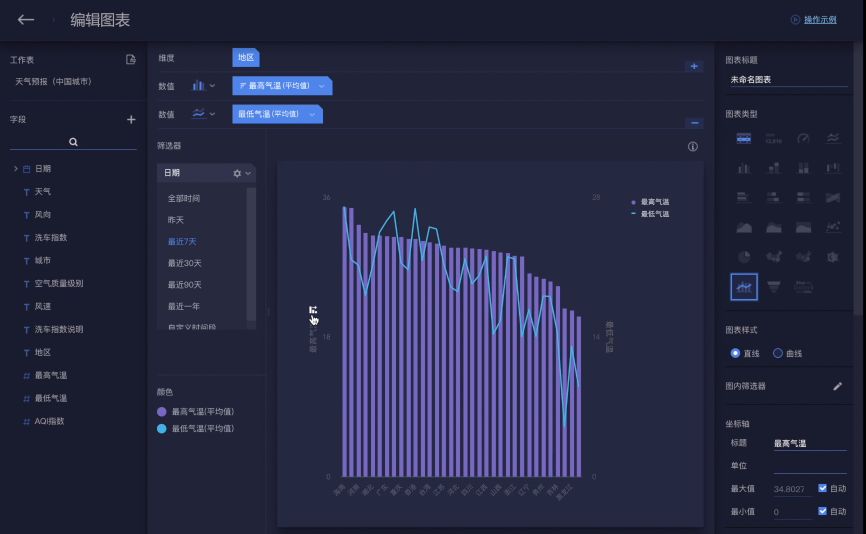Select the stacked area chart type icon
866x534 pixels.
tap(774, 227)
